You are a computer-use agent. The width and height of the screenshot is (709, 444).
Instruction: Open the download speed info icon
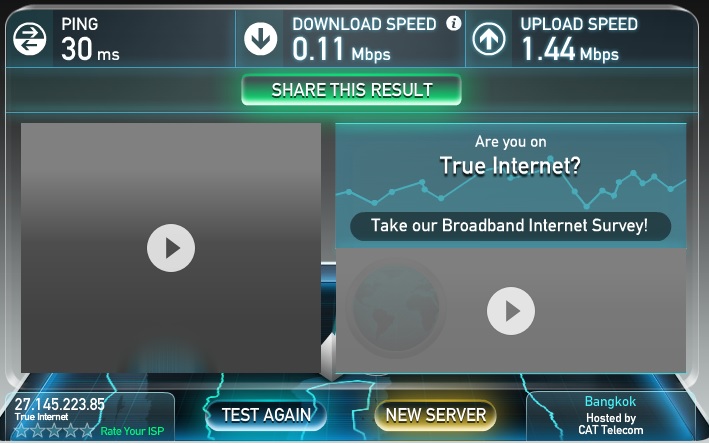click(x=454, y=23)
